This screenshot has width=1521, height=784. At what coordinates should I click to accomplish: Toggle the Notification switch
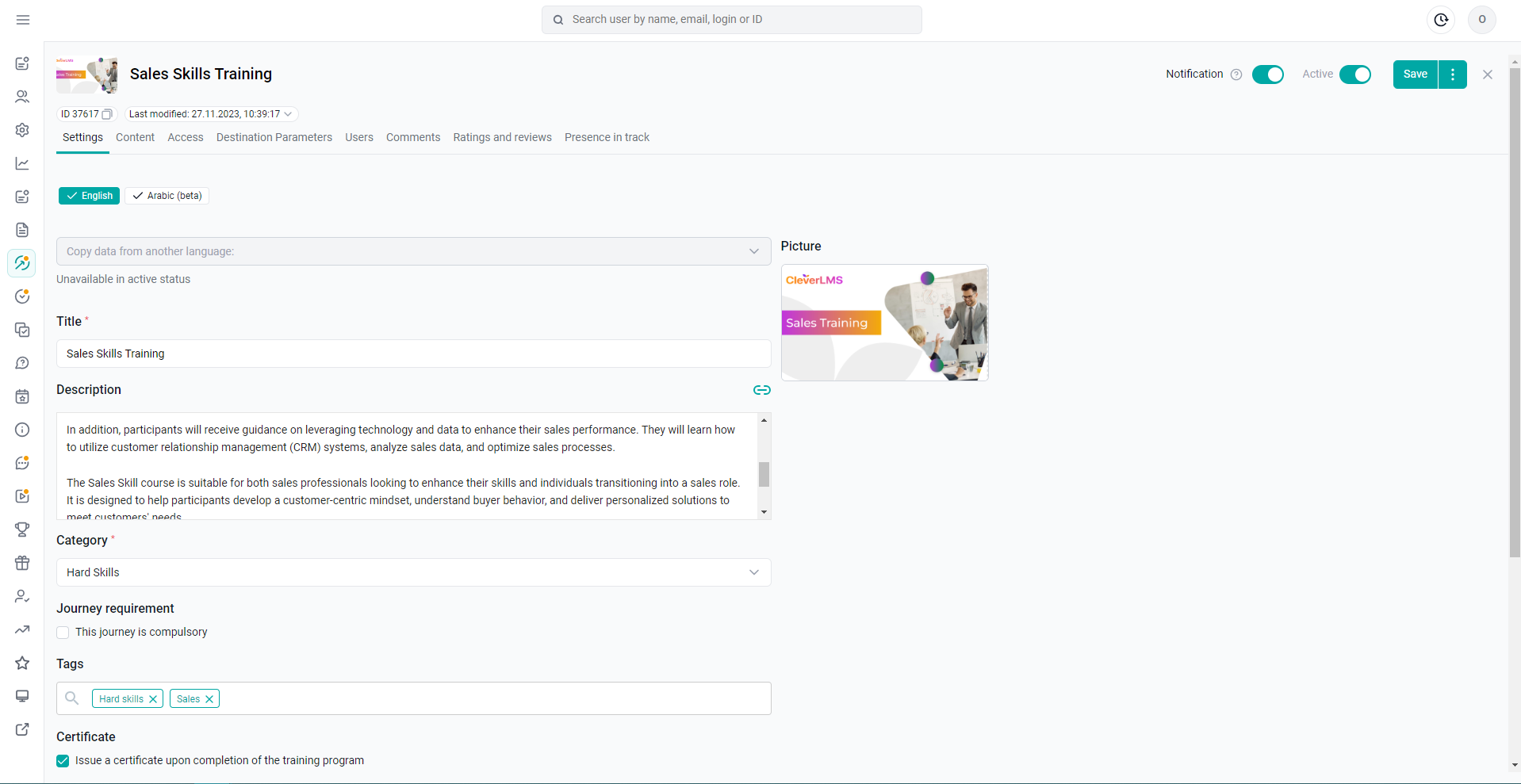(x=1268, y=75)
